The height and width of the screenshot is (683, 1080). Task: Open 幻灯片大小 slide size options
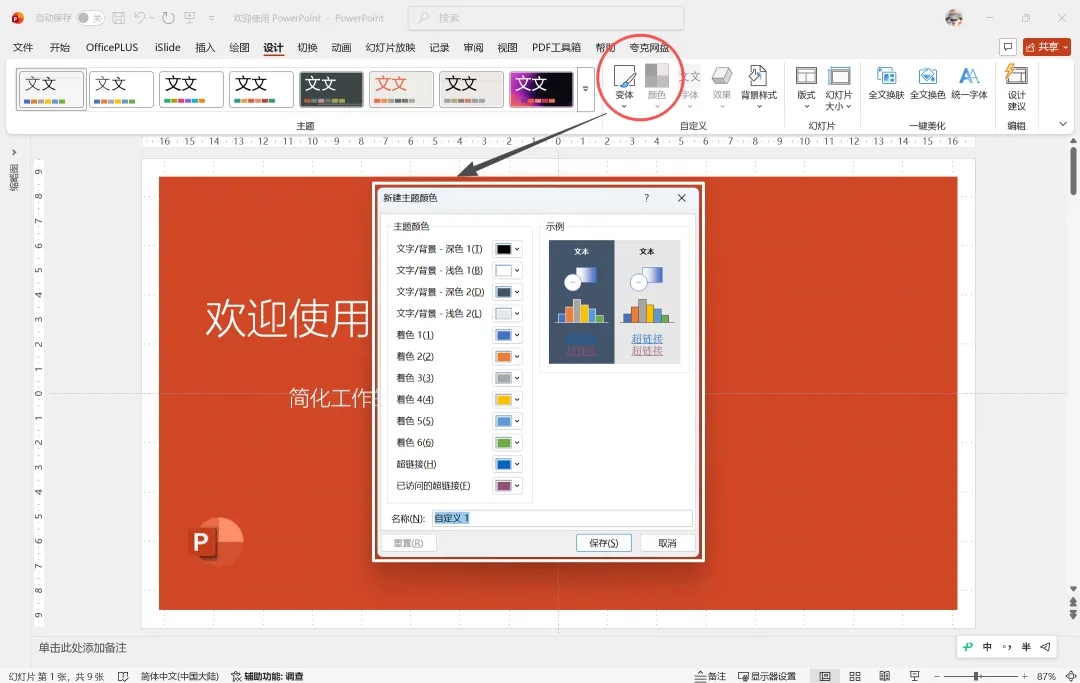838,87
